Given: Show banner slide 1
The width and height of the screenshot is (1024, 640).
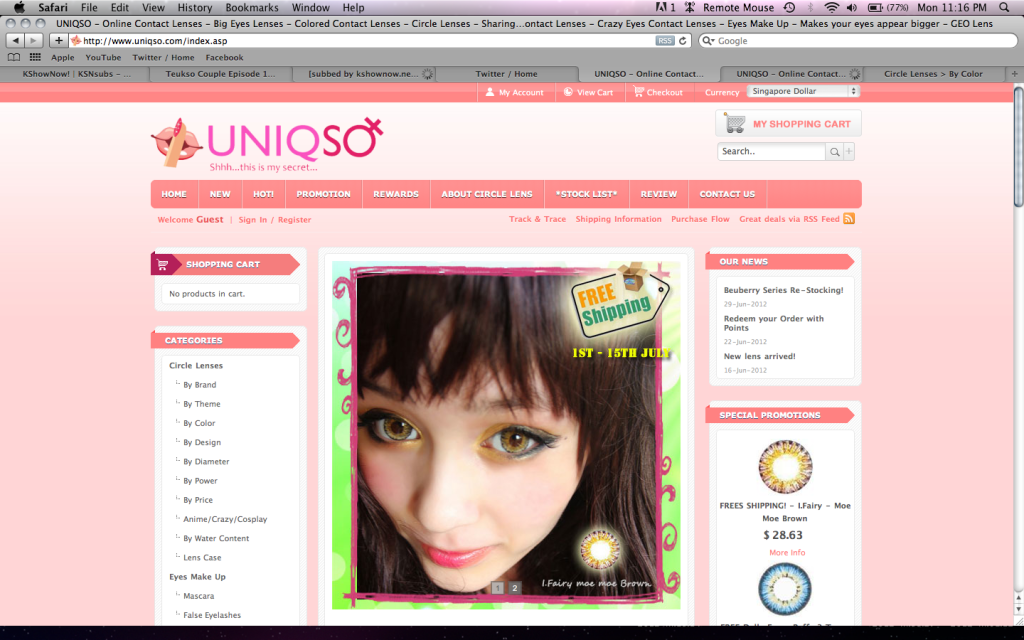Looking at the screenshot, I should (498, 588).
